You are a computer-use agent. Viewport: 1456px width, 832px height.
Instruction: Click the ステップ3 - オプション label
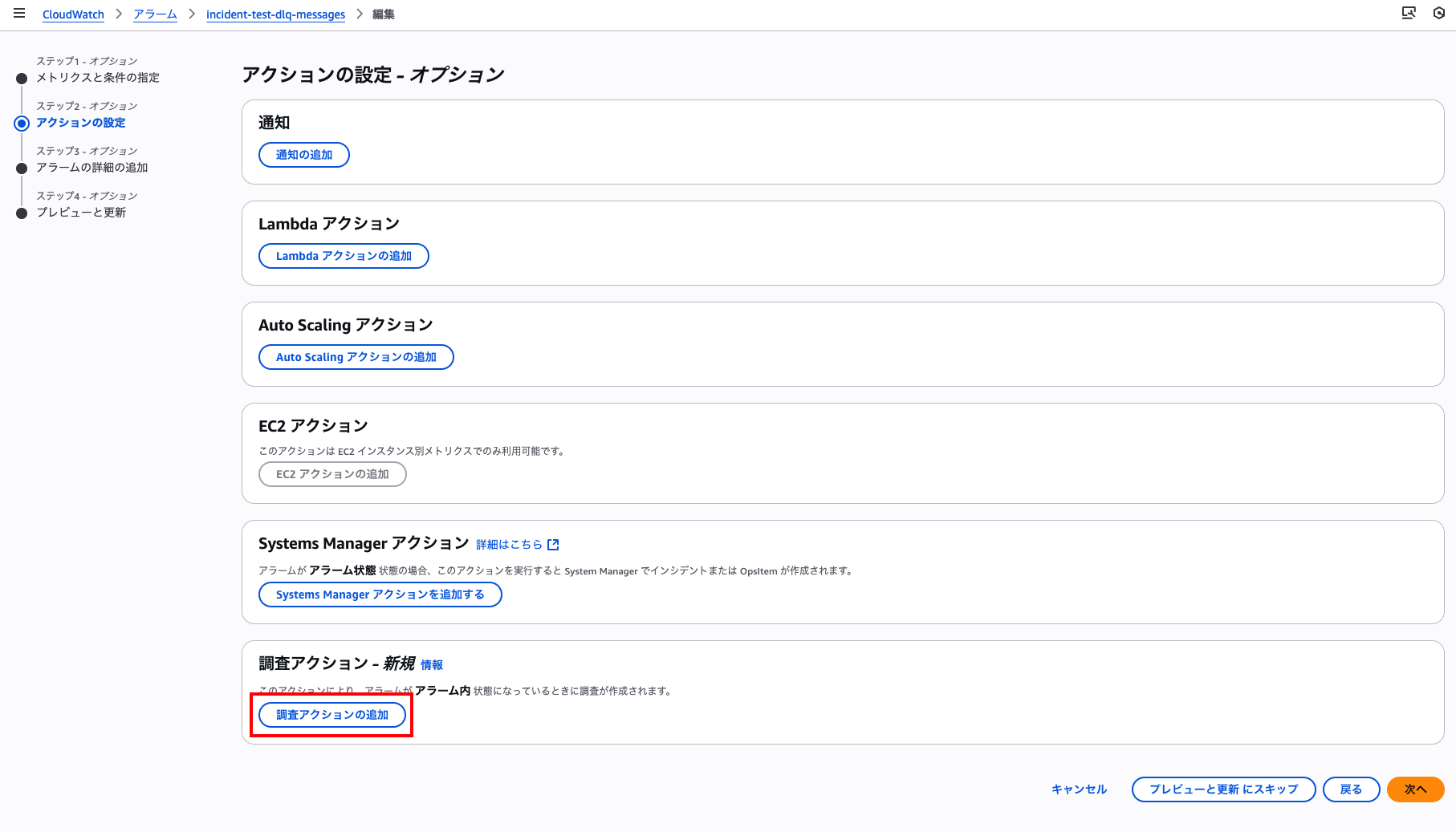[87, 151]
